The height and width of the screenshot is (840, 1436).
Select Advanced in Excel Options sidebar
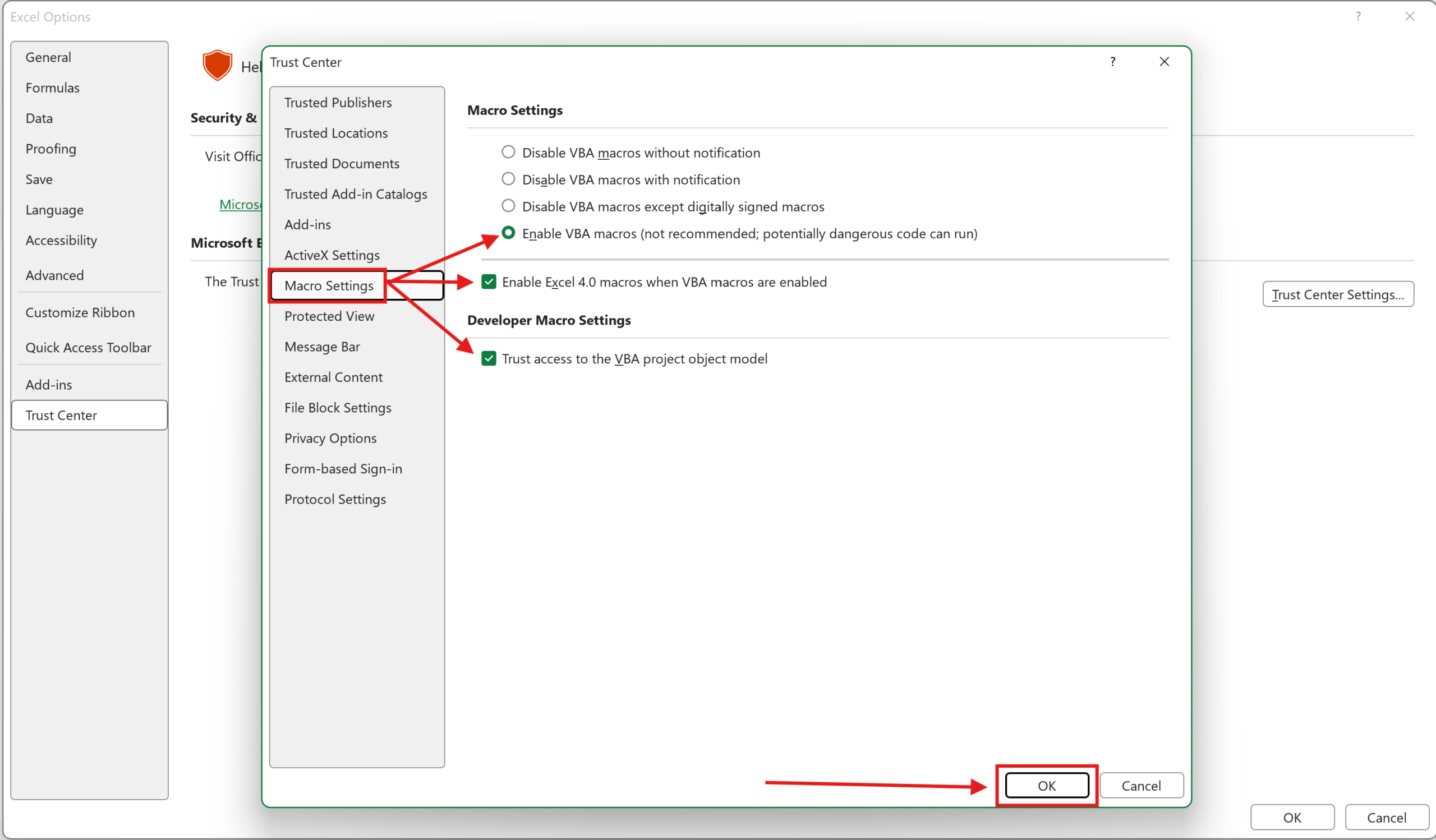(89, 275)
